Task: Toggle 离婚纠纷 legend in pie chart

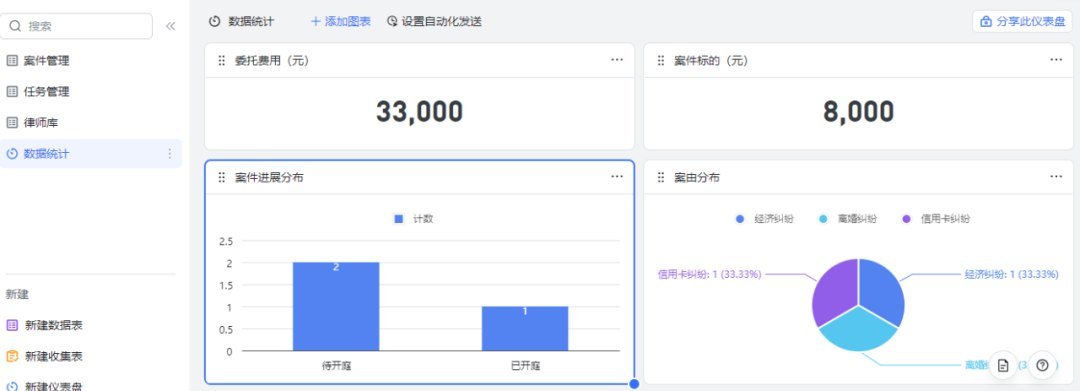Action: pyautogui.click(x=848, y=219)
